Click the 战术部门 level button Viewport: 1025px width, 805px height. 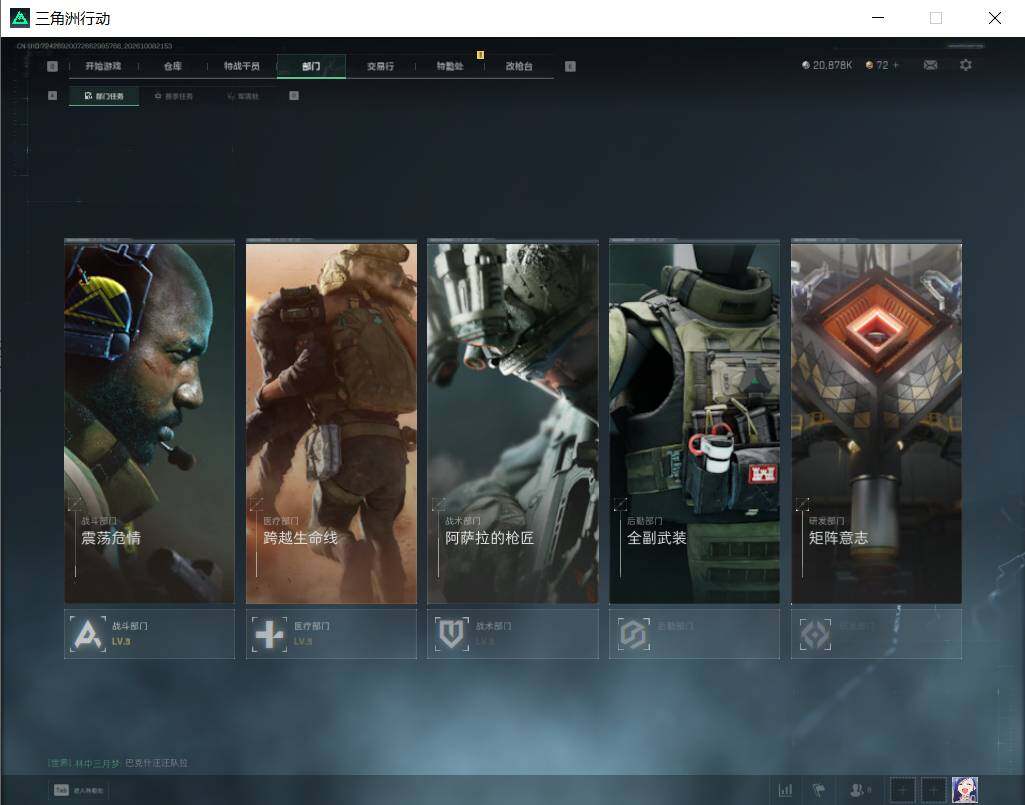513,634
